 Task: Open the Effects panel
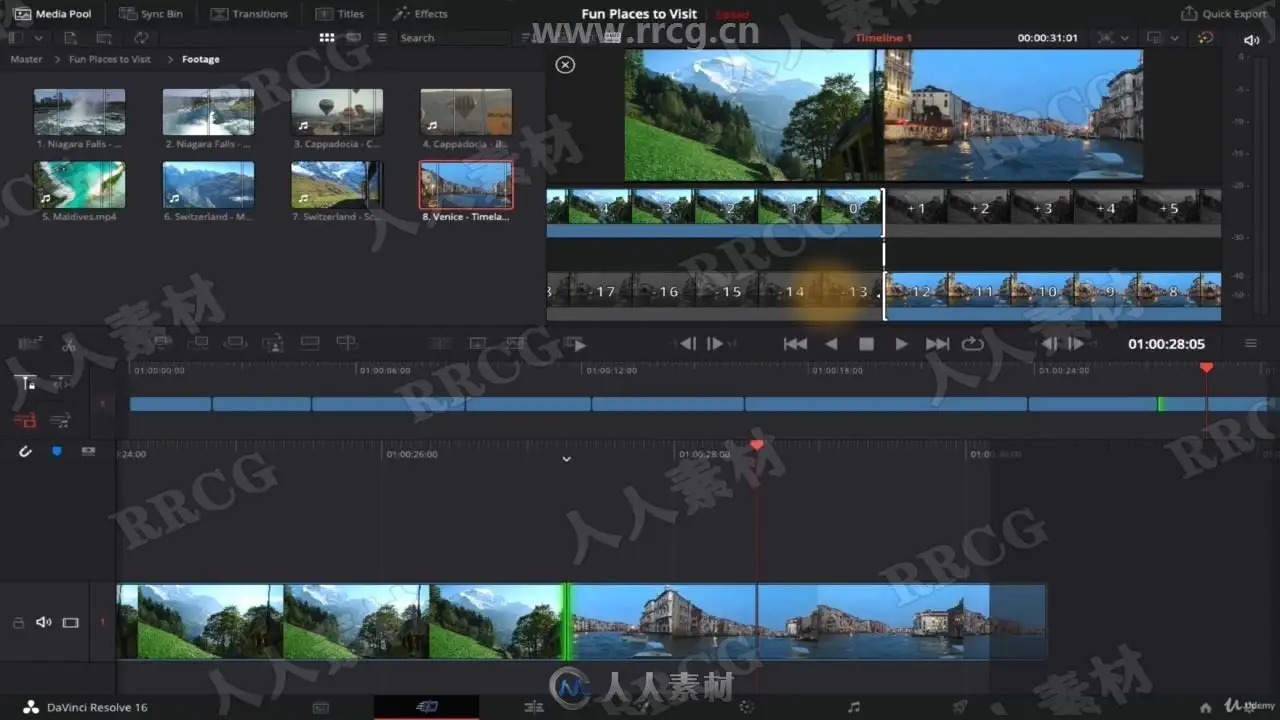pyautogui.click(x=420, y=14)
